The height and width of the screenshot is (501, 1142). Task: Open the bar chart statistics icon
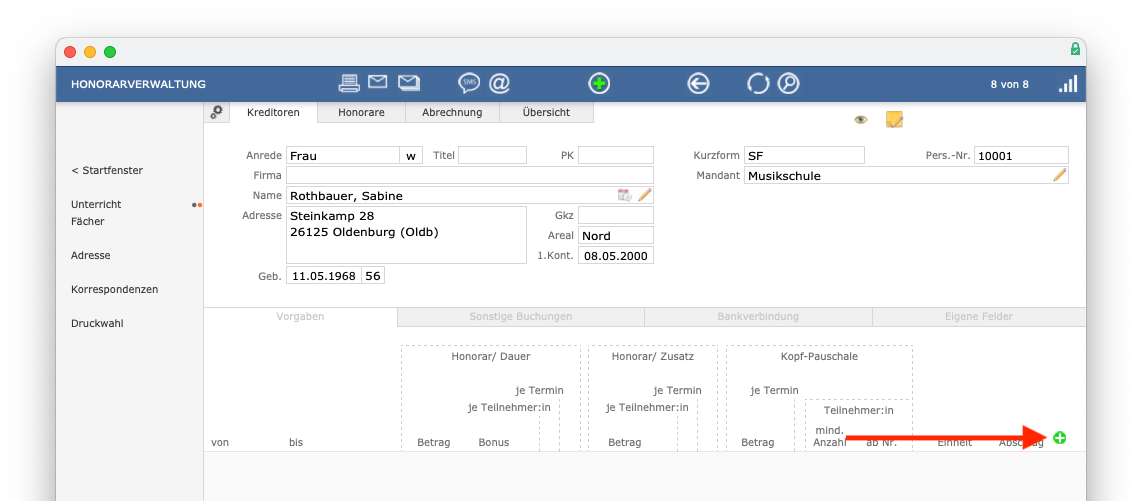[1068, 84]
